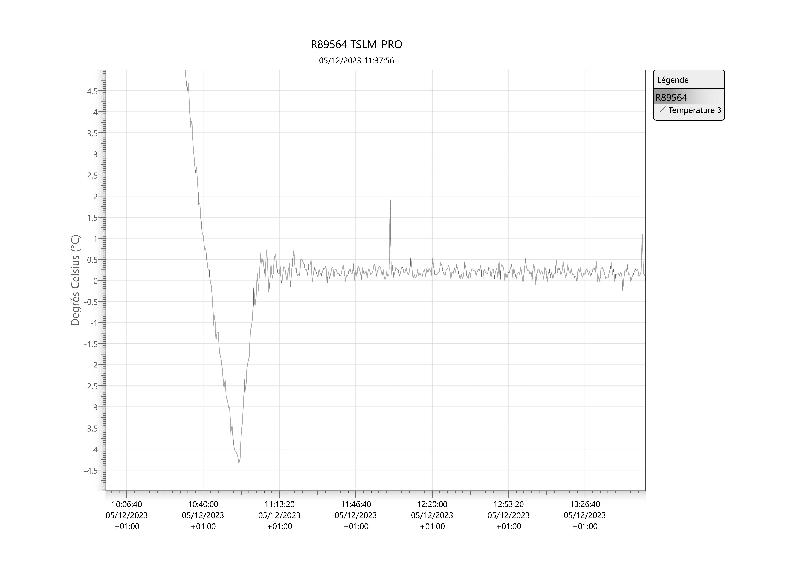The image size is (800, 565).
Task: Click the 2.5 tick on the Y axis
Action: point(92,175)
